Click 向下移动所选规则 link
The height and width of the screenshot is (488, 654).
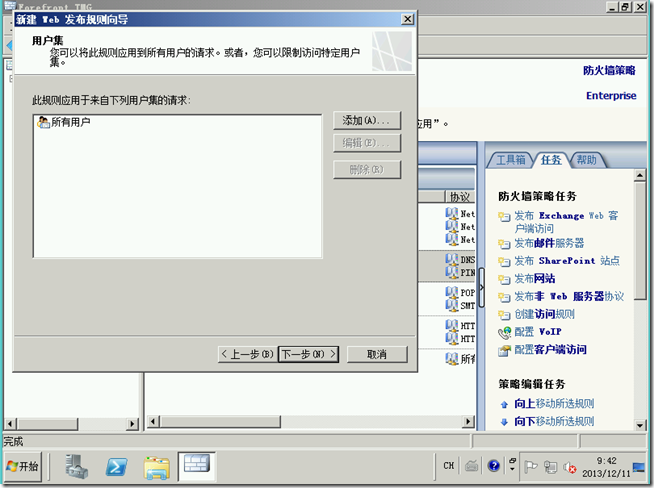(554, 421)
